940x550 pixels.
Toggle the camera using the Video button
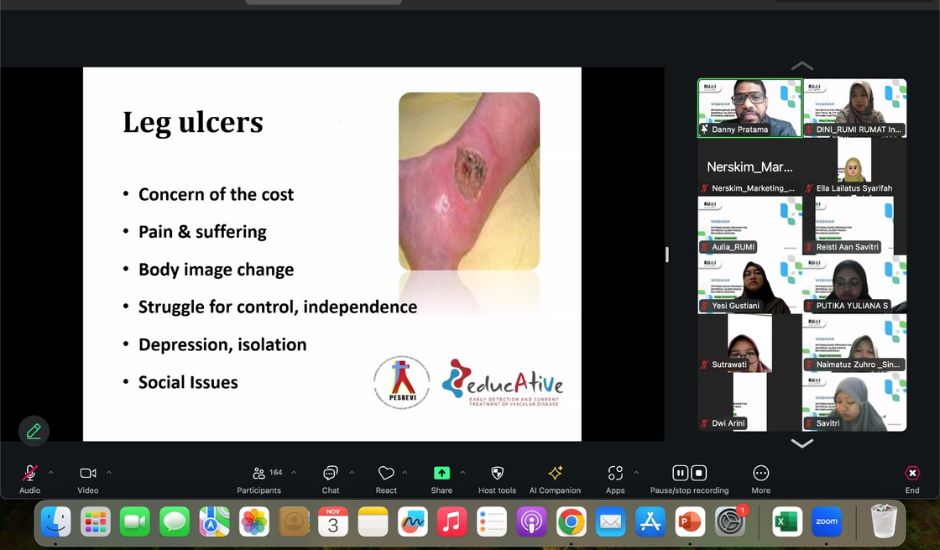[88, 473]
